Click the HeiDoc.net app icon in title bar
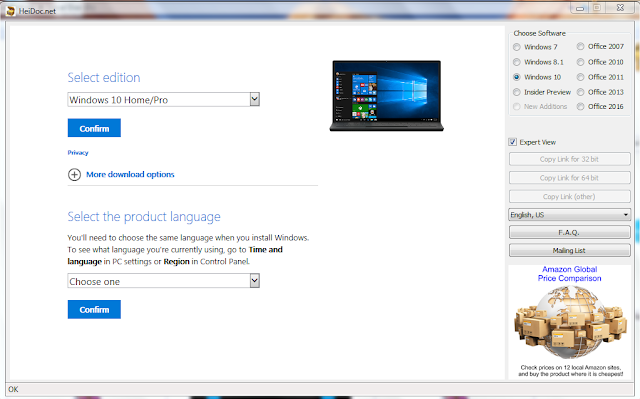Screen dimensions: 640x399 point(11,11)
